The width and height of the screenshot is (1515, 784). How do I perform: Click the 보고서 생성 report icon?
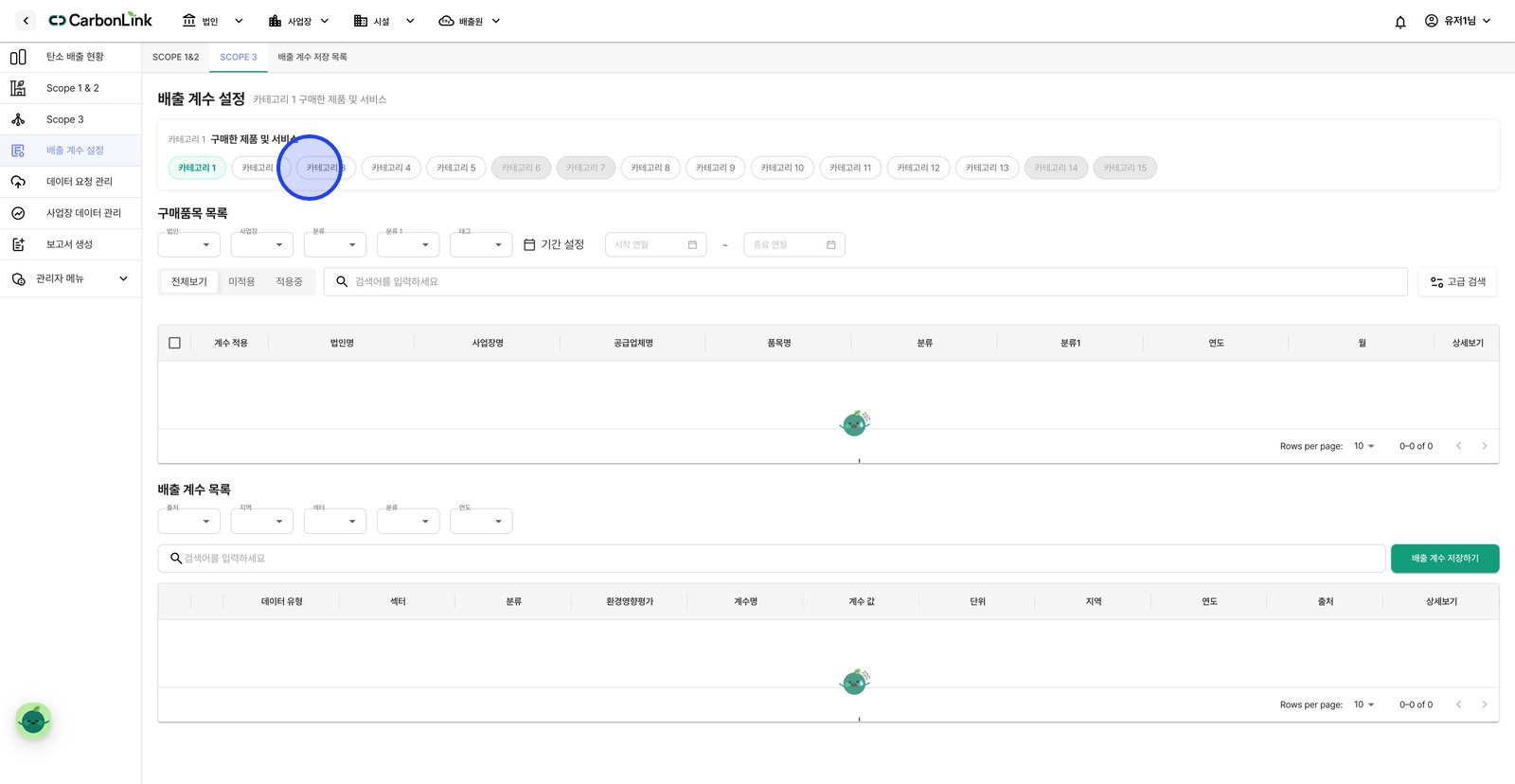tap(18, 244)
